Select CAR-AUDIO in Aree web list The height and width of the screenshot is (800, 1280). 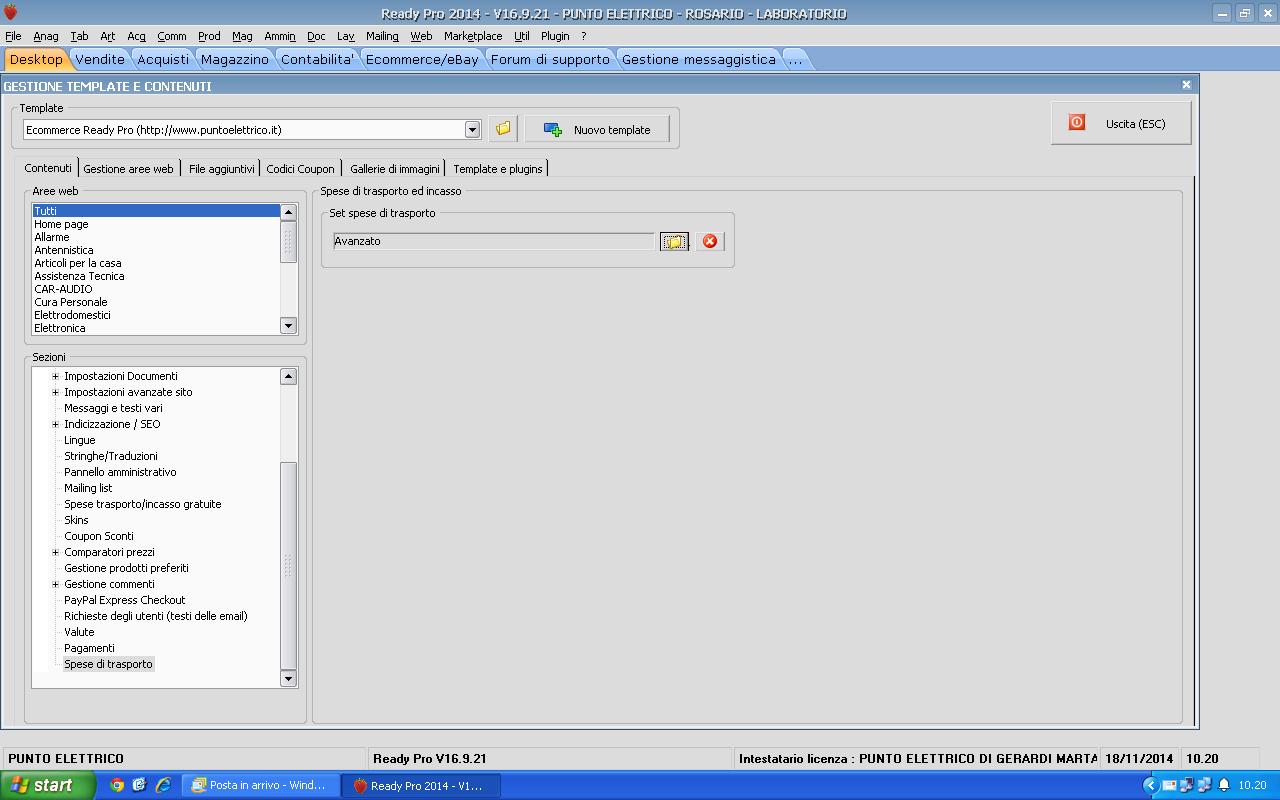click(156, 289)
